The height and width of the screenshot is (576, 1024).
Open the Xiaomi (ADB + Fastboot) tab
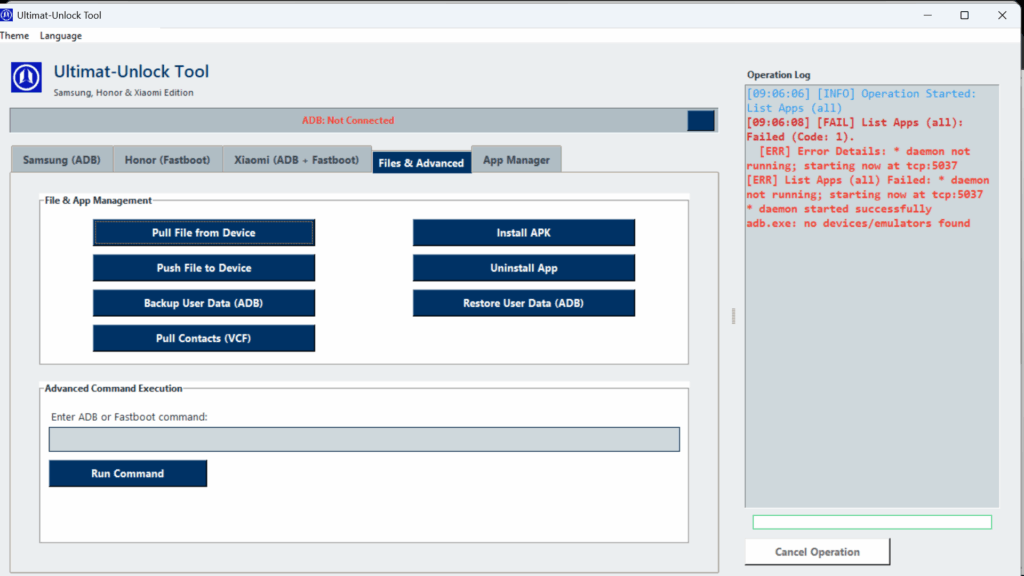pos(296,160)
